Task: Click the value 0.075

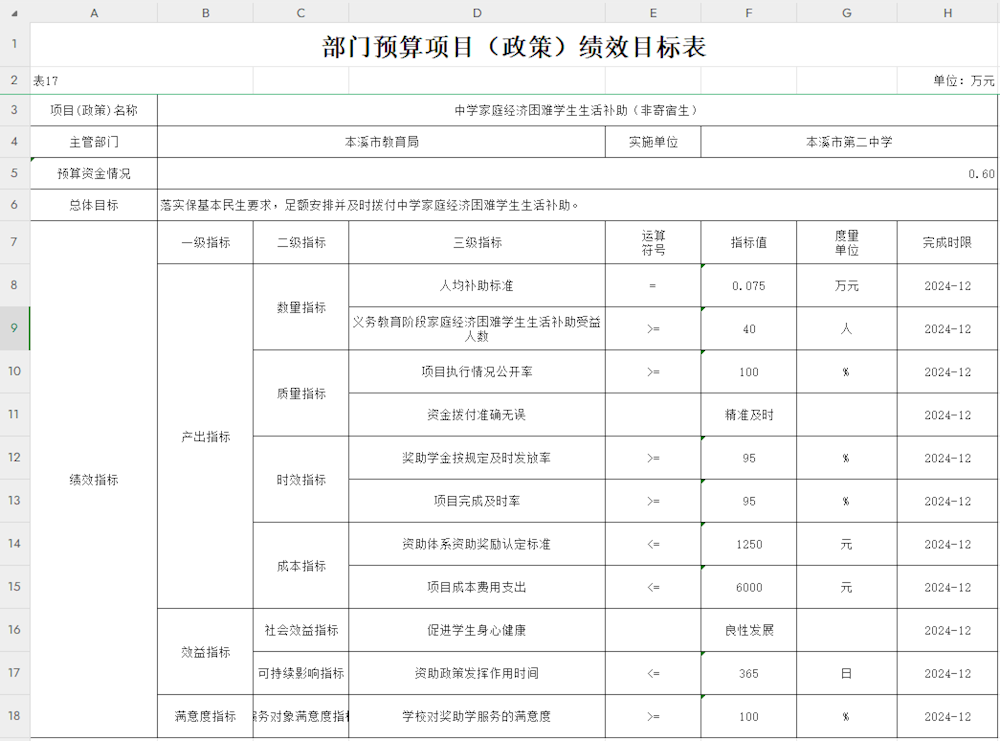Action: point(749,286)
